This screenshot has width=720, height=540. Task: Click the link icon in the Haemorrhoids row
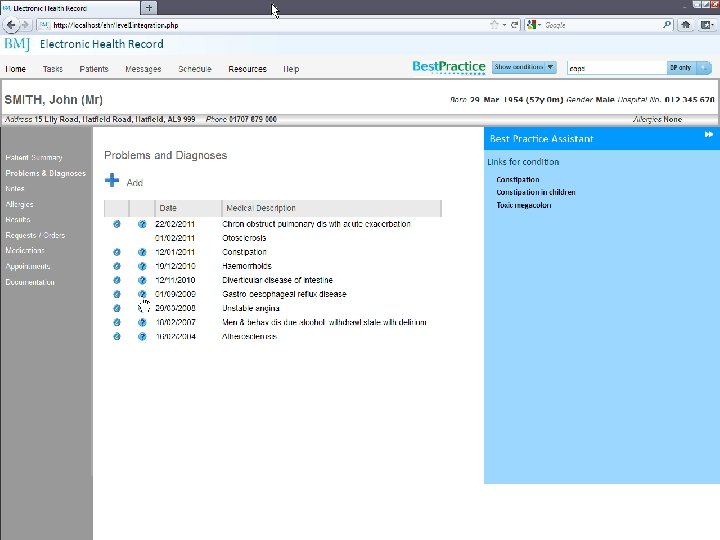(117, 266)
